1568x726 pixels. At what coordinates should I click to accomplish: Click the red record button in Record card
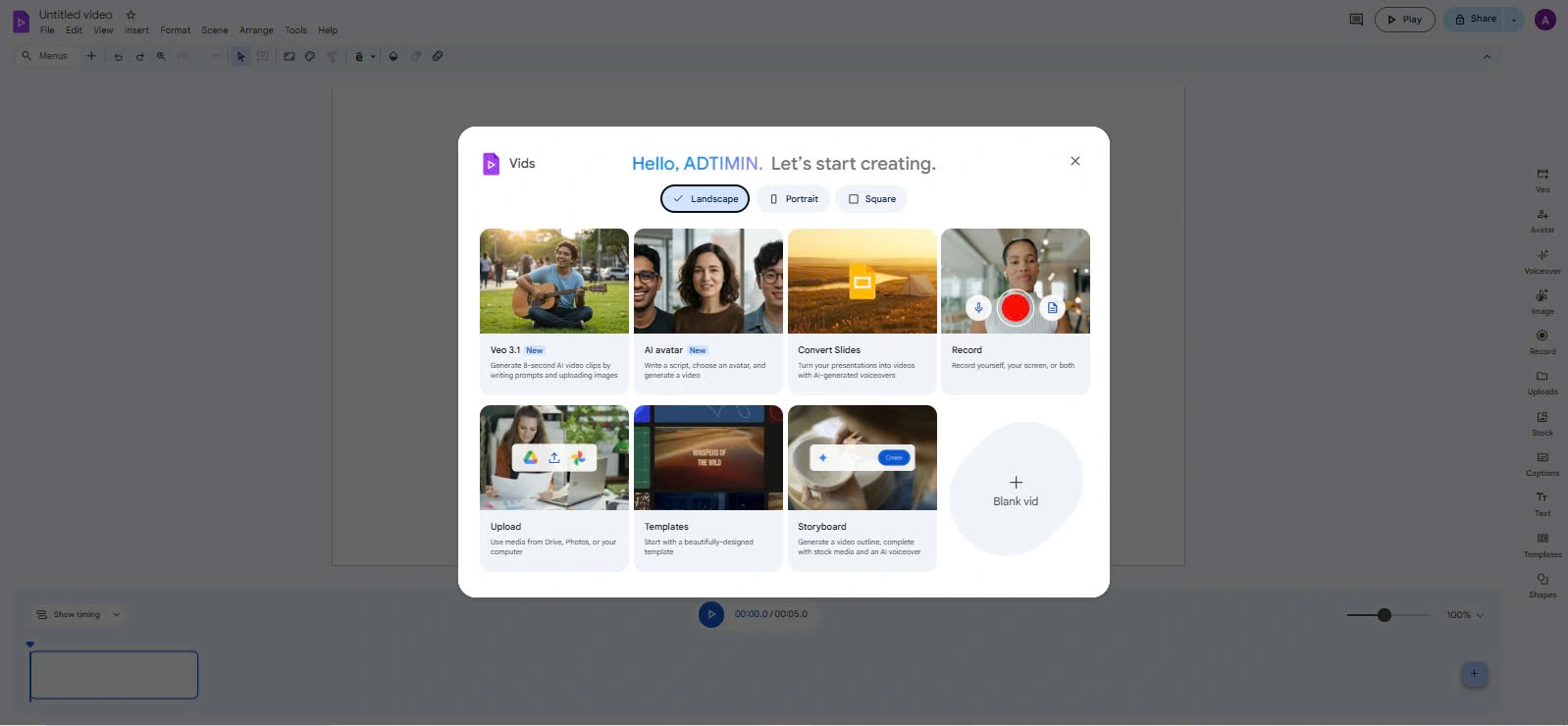point(1015,308)
